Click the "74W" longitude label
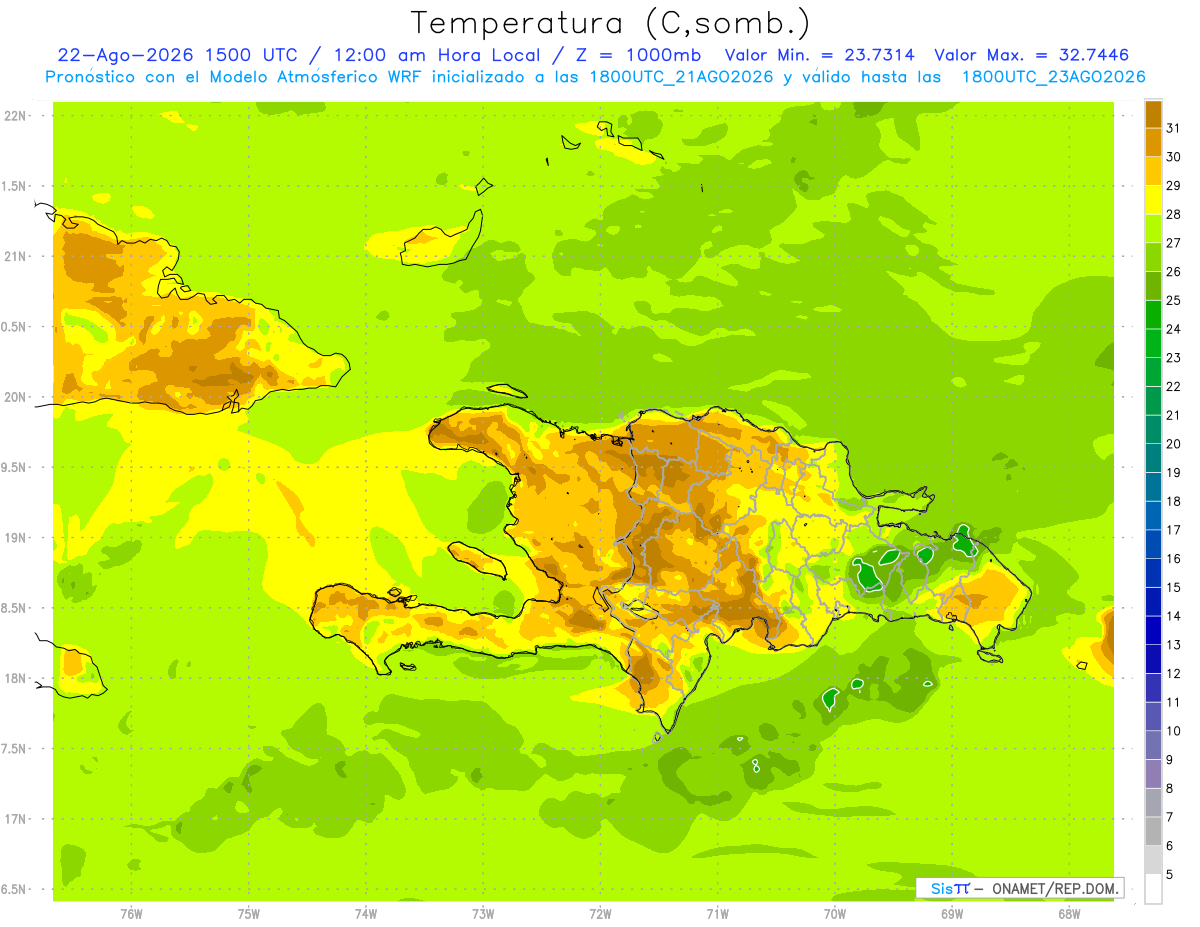This screenshot has height=927, width=1200. 366,913
